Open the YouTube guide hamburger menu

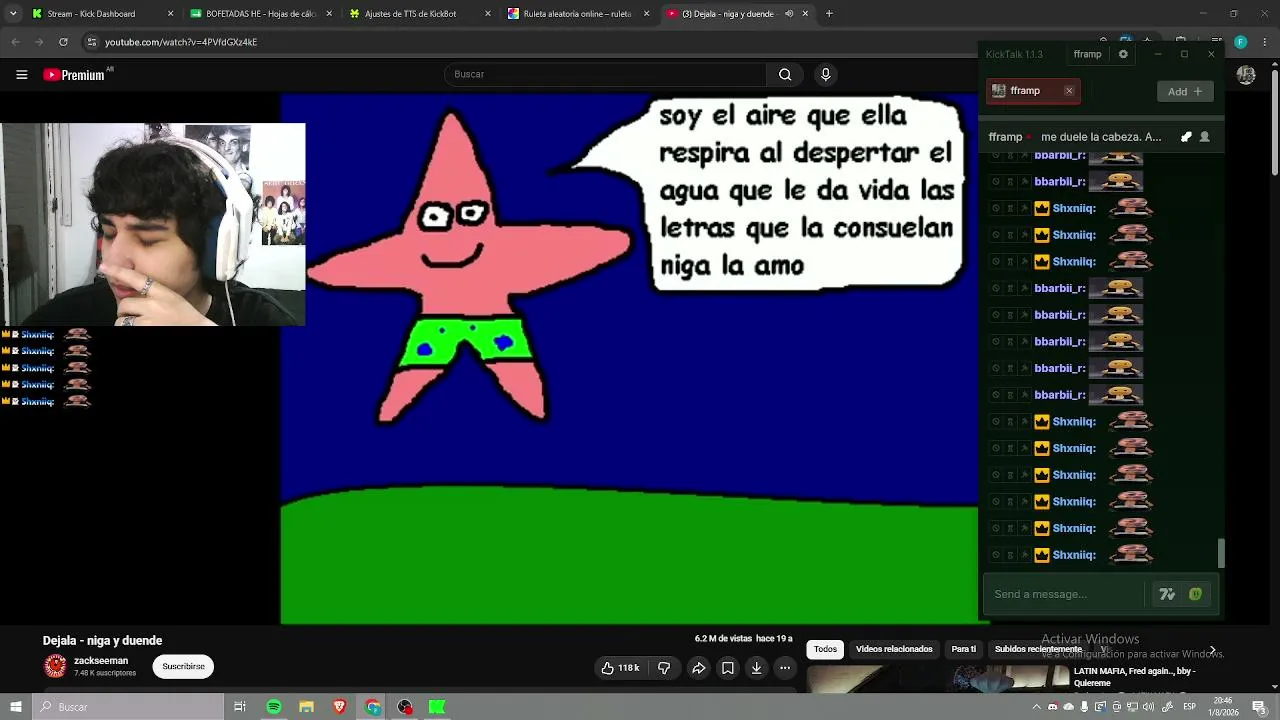[x=21, y=74]
